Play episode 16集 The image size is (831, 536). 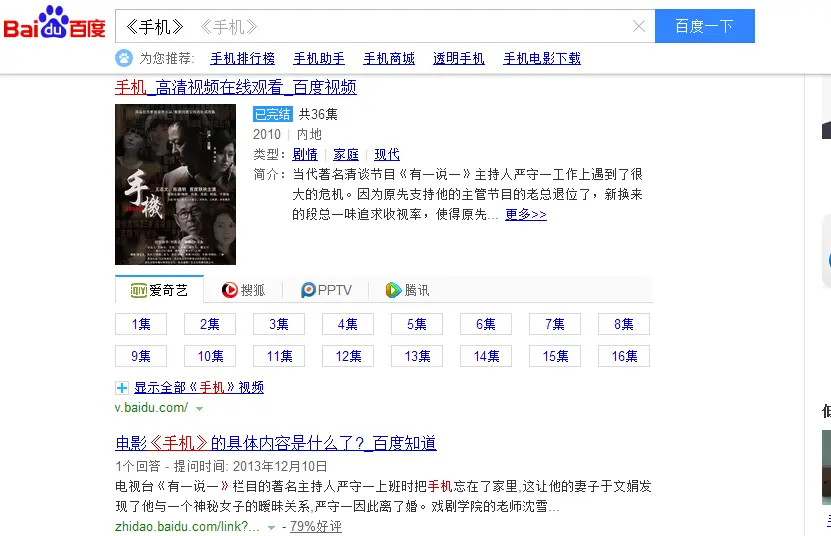click(x=624, y=356)
